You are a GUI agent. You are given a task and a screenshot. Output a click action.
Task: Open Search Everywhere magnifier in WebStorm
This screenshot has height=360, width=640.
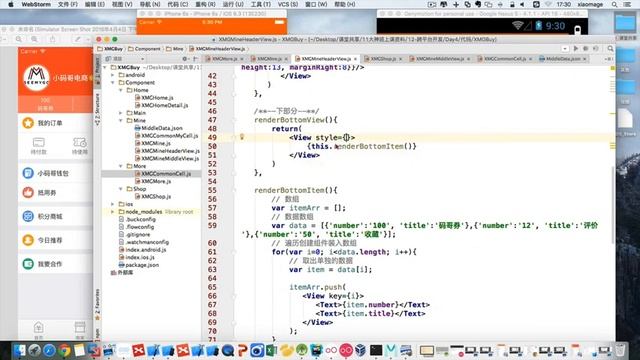coord(610,49)
